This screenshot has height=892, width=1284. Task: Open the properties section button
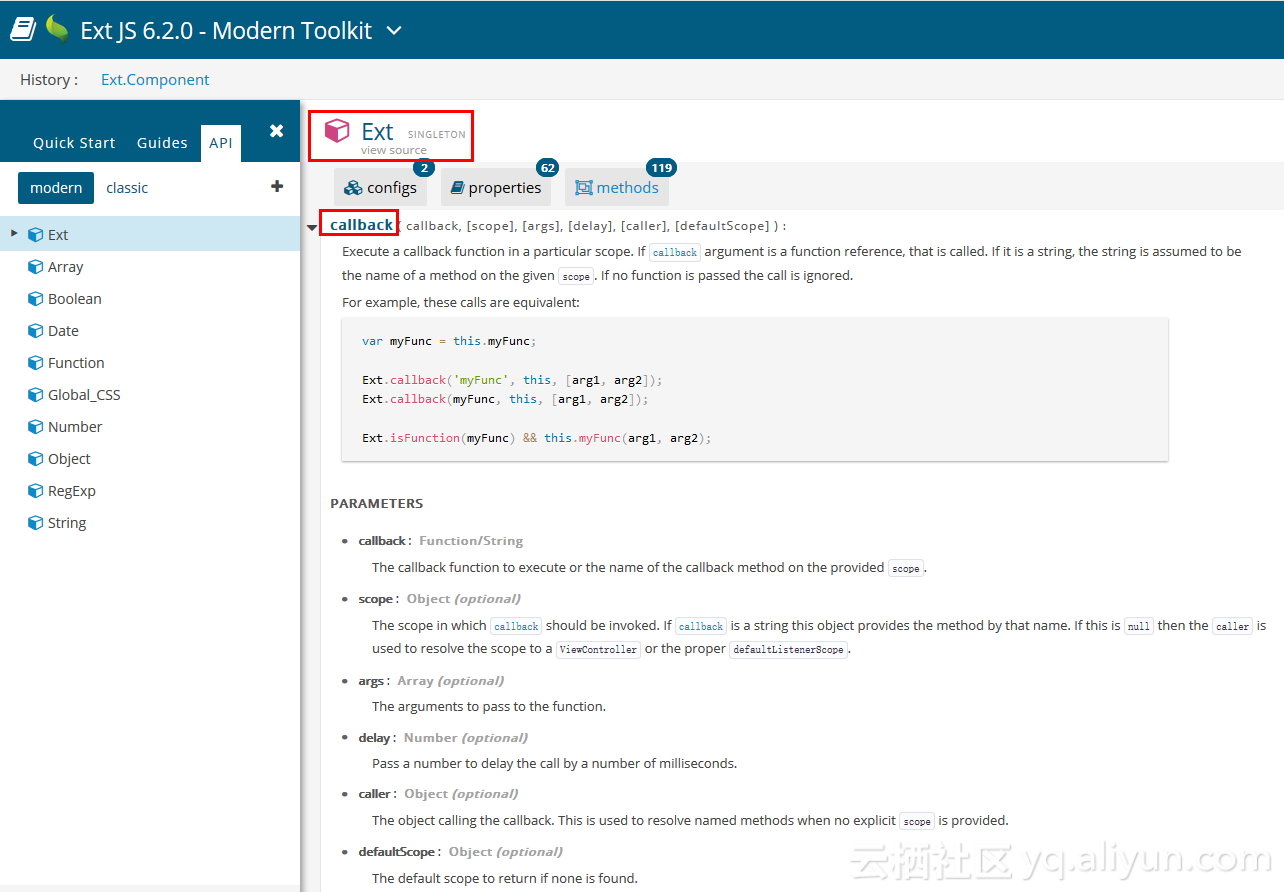click(495, 187)
